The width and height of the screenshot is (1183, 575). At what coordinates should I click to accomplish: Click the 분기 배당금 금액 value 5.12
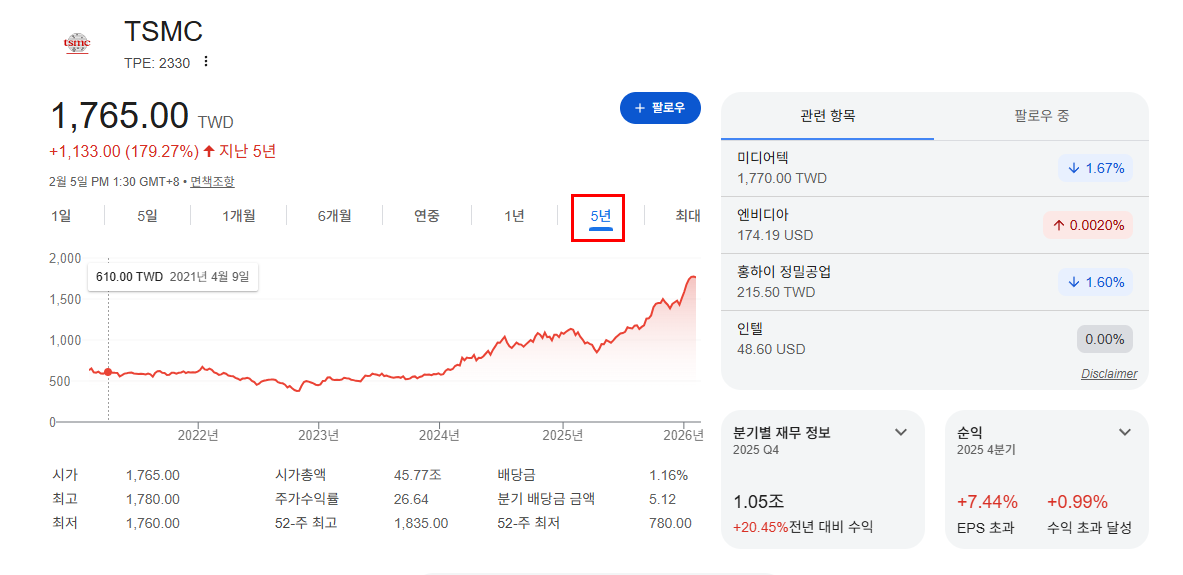(x=662, y=499)
